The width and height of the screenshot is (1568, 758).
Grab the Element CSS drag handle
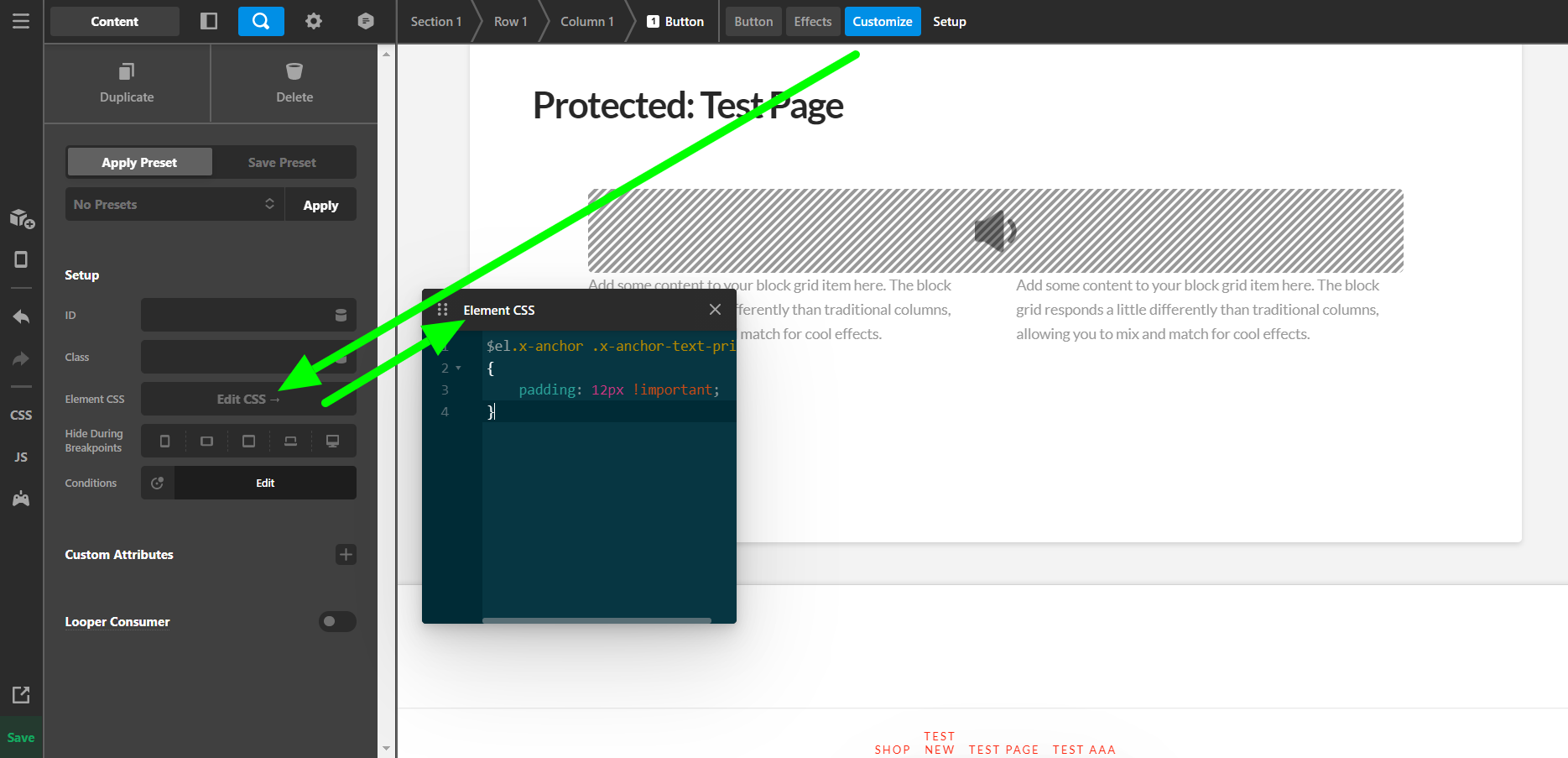pos(442,310)
